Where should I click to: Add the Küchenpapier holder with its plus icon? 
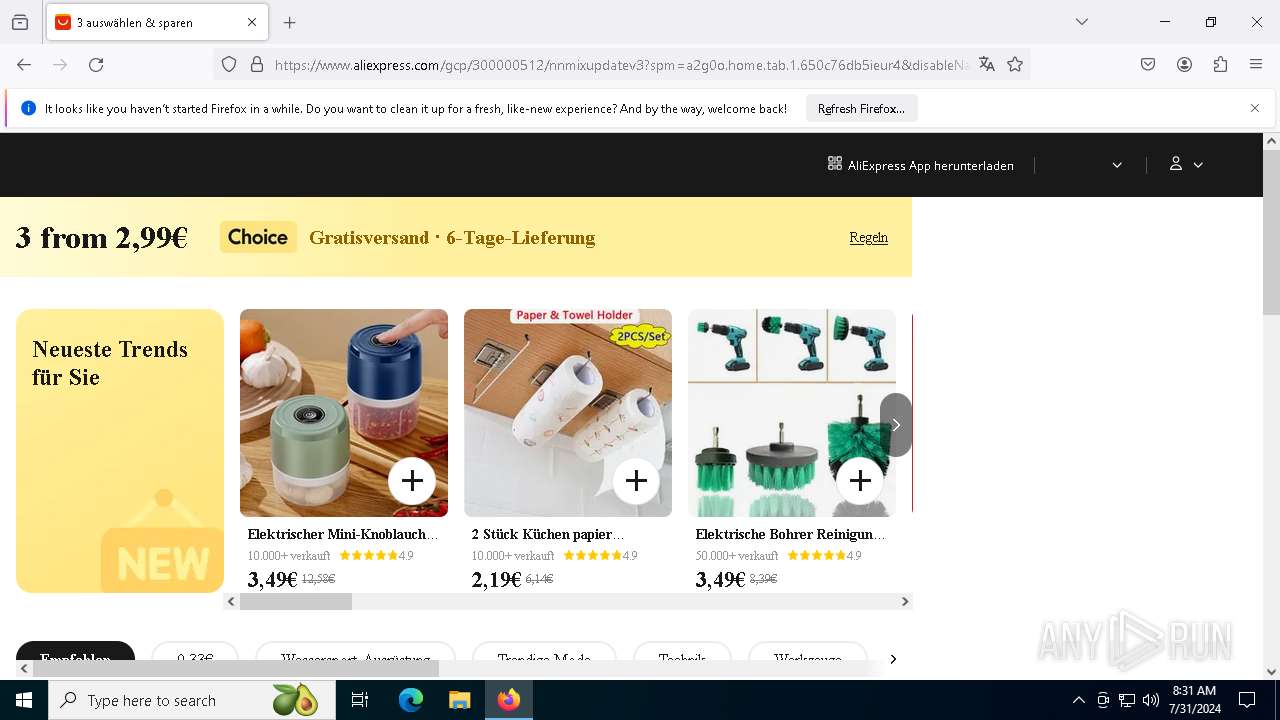coord(636,481)
